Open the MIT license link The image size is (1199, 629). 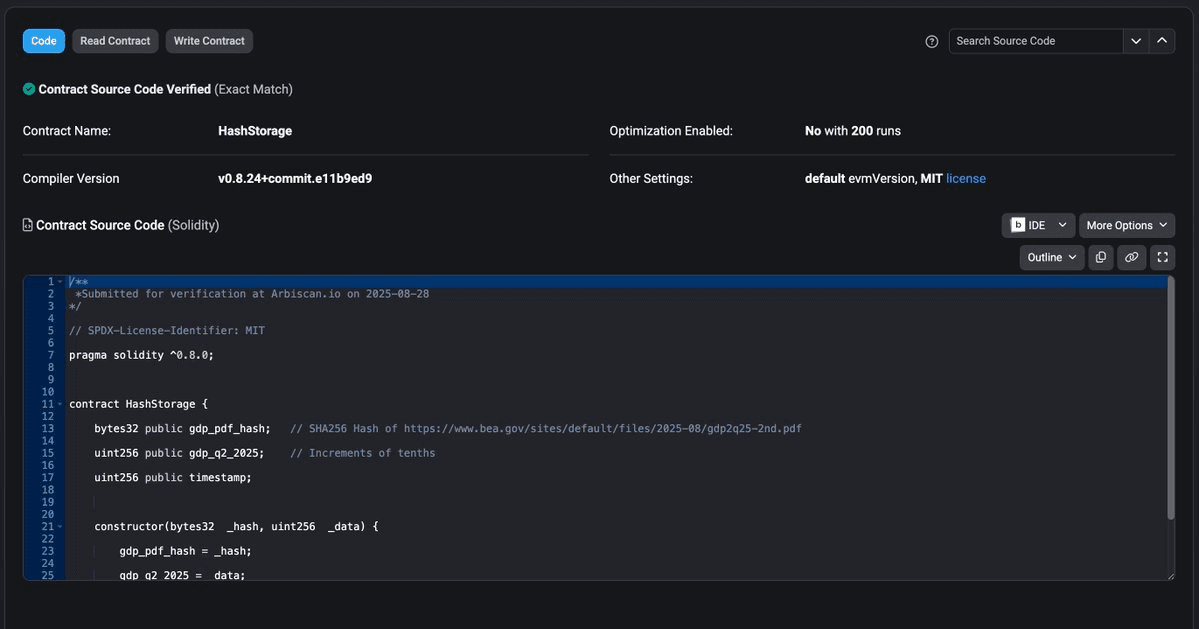pos(966,179)
